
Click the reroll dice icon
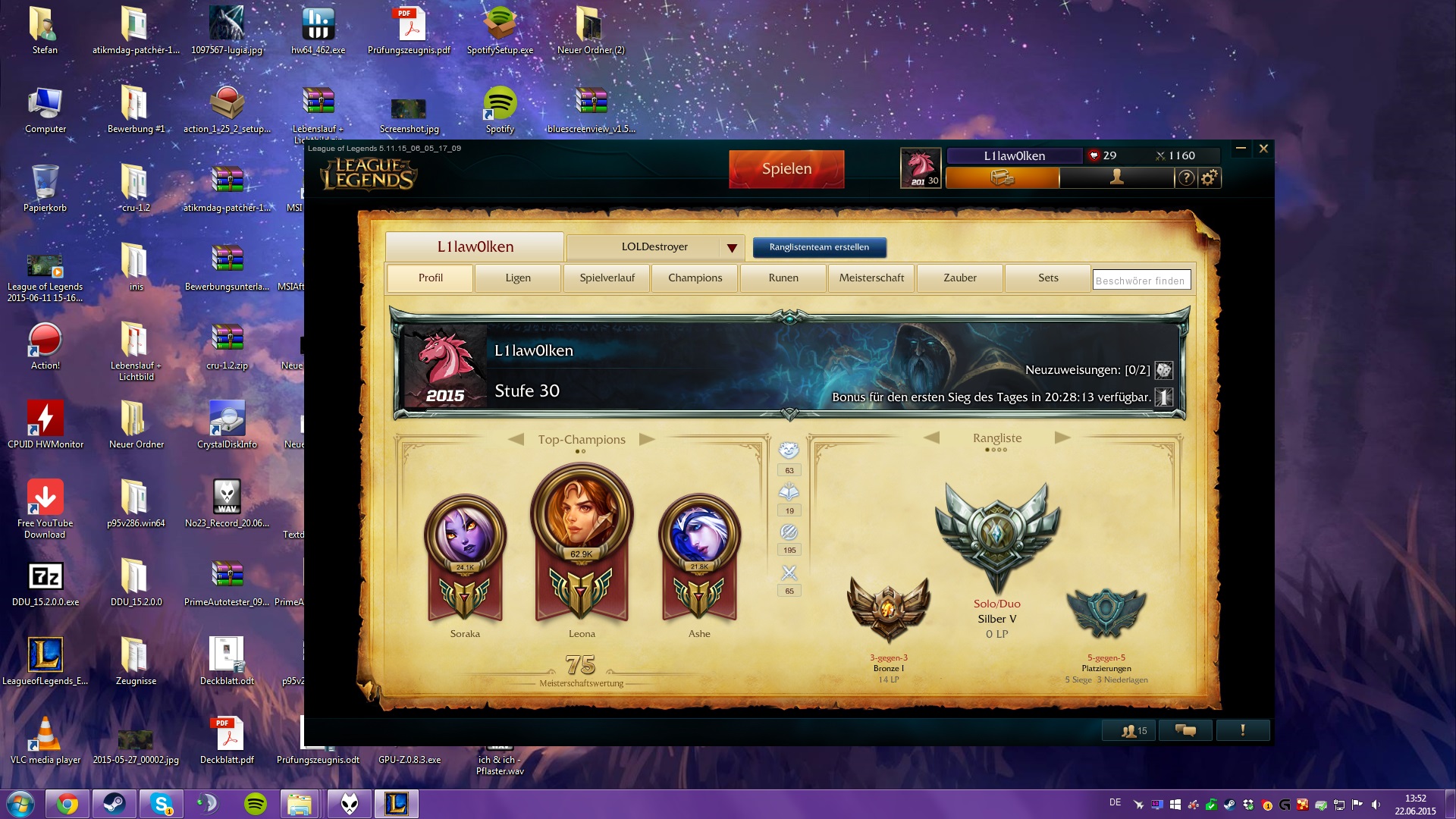(x=1164, y=370)
